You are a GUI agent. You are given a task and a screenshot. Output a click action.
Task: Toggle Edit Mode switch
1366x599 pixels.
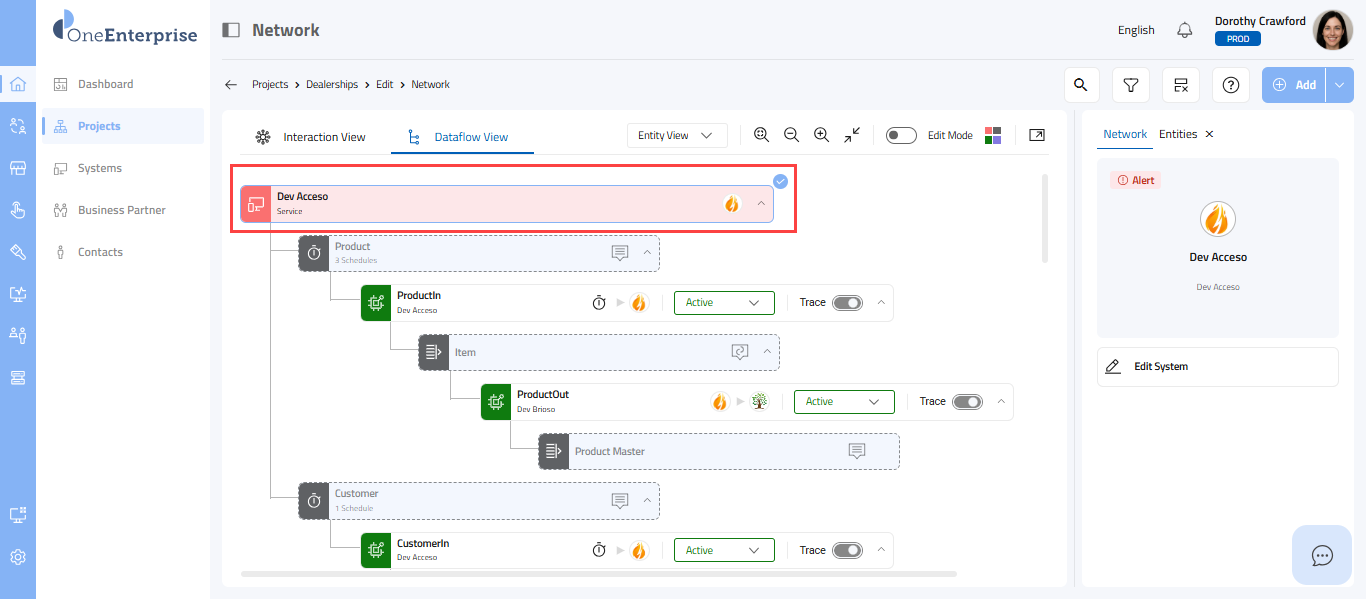(x=901, y=135)
